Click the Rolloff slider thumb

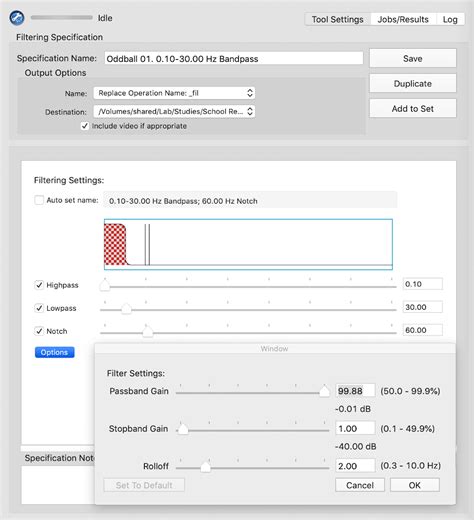[x=206, y=467]
